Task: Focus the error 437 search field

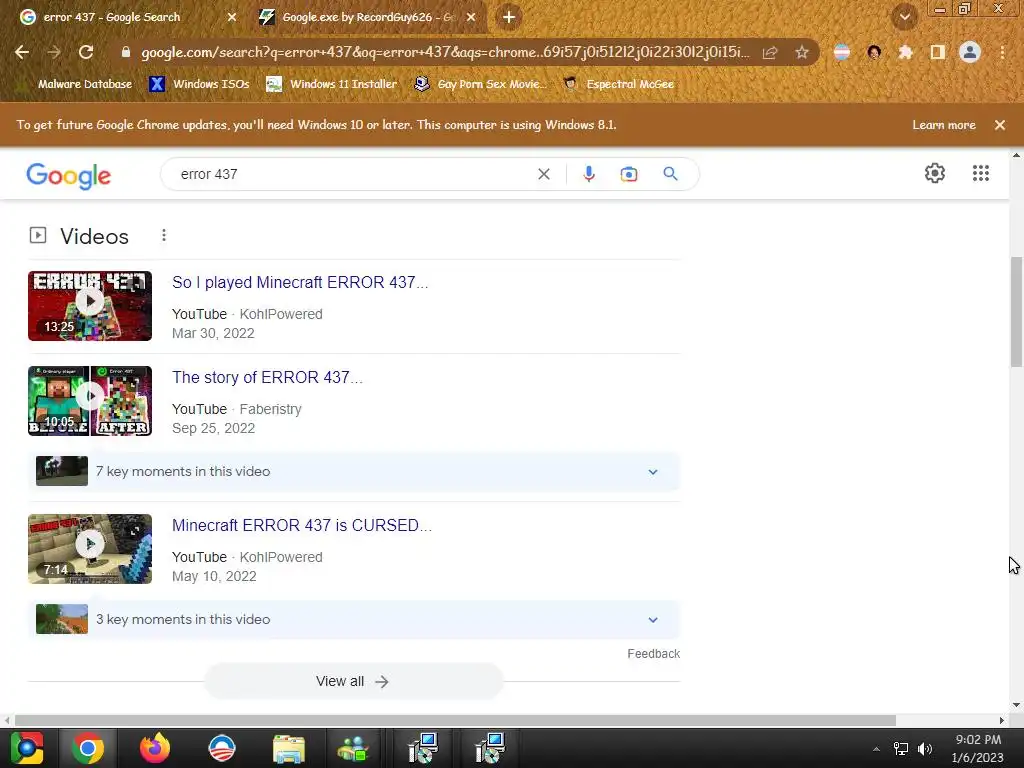Action: (x=353, y=174)
